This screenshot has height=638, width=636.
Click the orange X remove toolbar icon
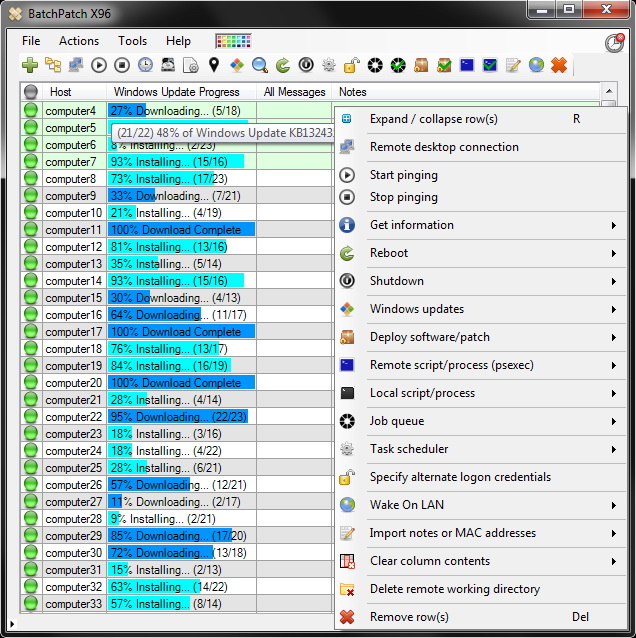click(559, 65)
